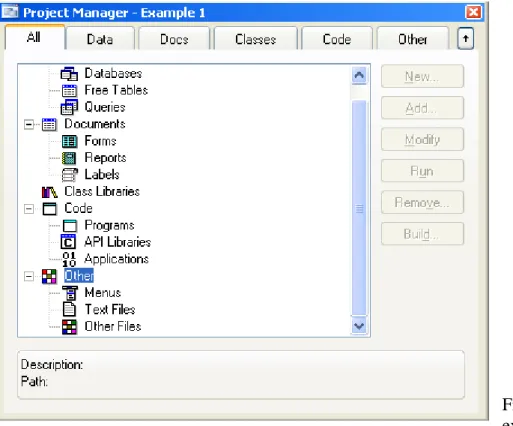Select the Menus label
Viewport: 513px width, 426px height.
click(103, 293)
